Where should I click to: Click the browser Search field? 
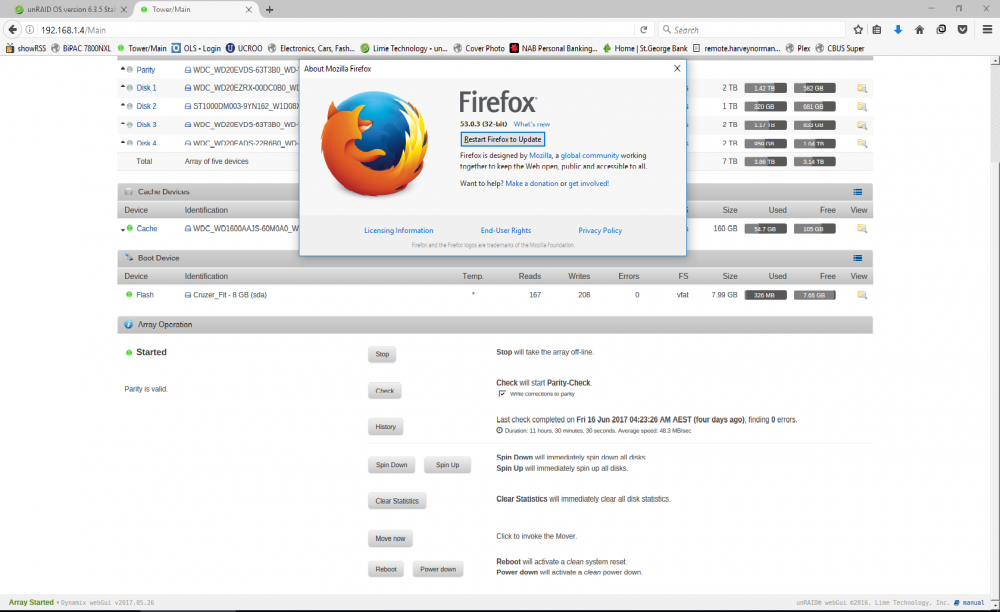tap(752, 29)
